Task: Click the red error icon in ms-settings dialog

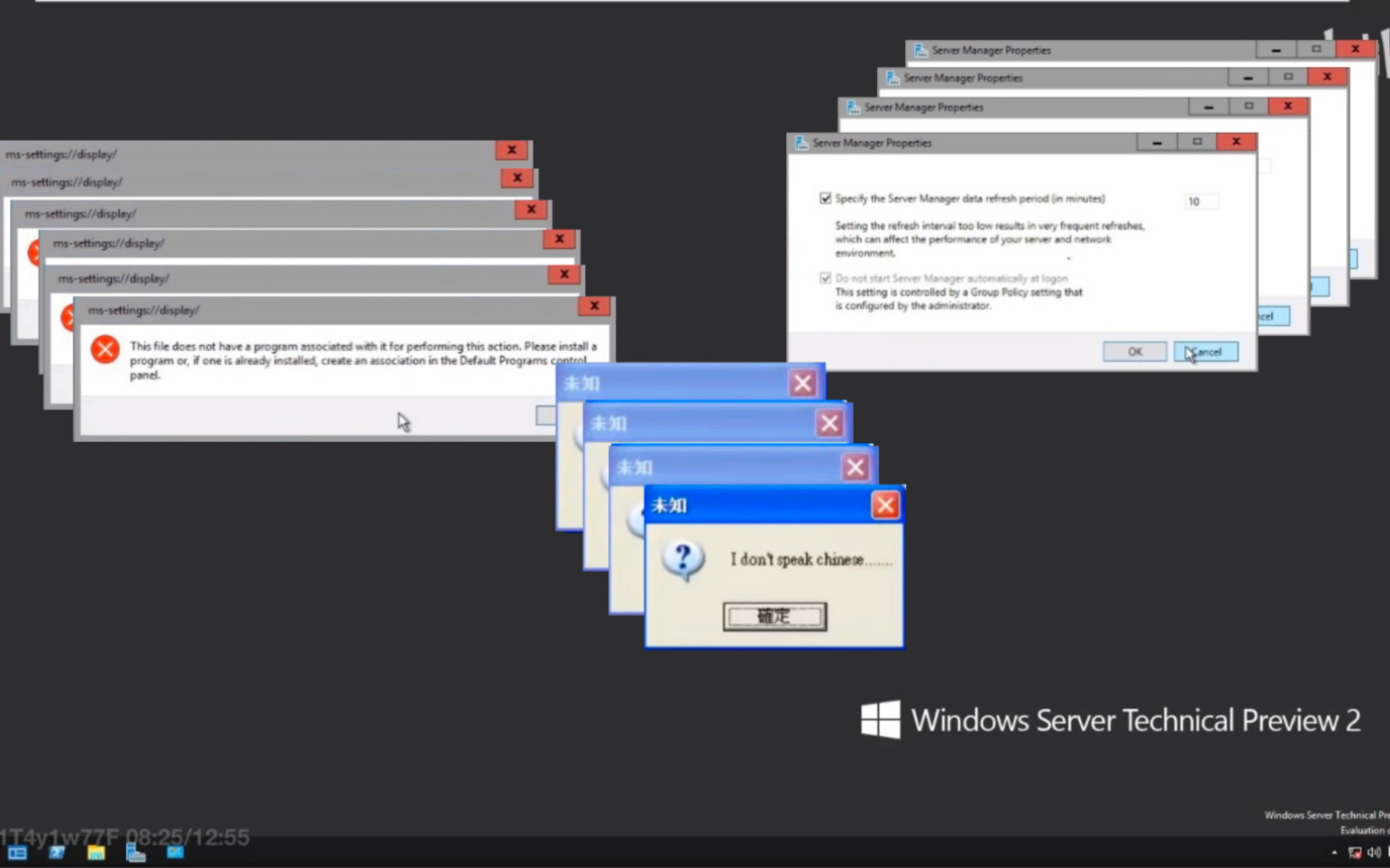Action: (x=105, y=349)
